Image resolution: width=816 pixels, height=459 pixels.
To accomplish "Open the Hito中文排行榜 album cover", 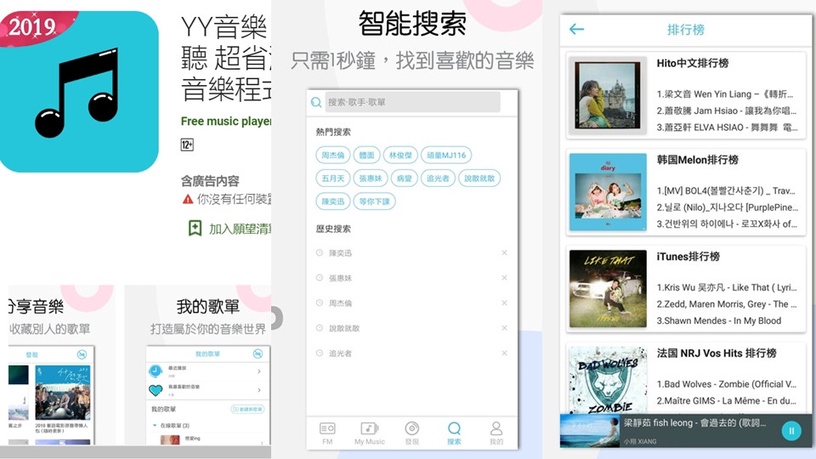I will tap(607, 96).
